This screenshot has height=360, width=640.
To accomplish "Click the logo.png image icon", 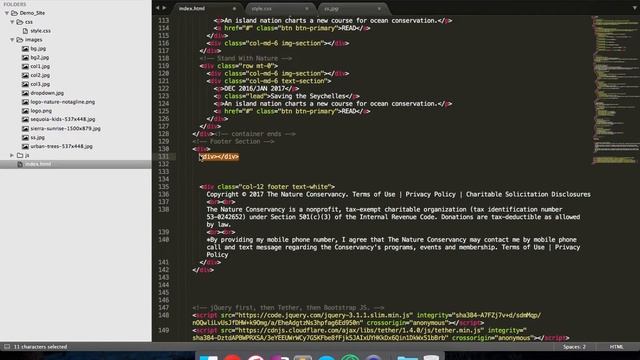I will (25, 111).
